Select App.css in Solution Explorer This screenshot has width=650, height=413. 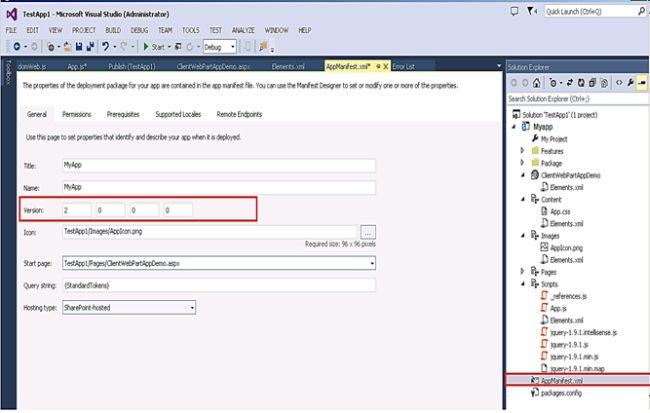pos(560,211)
